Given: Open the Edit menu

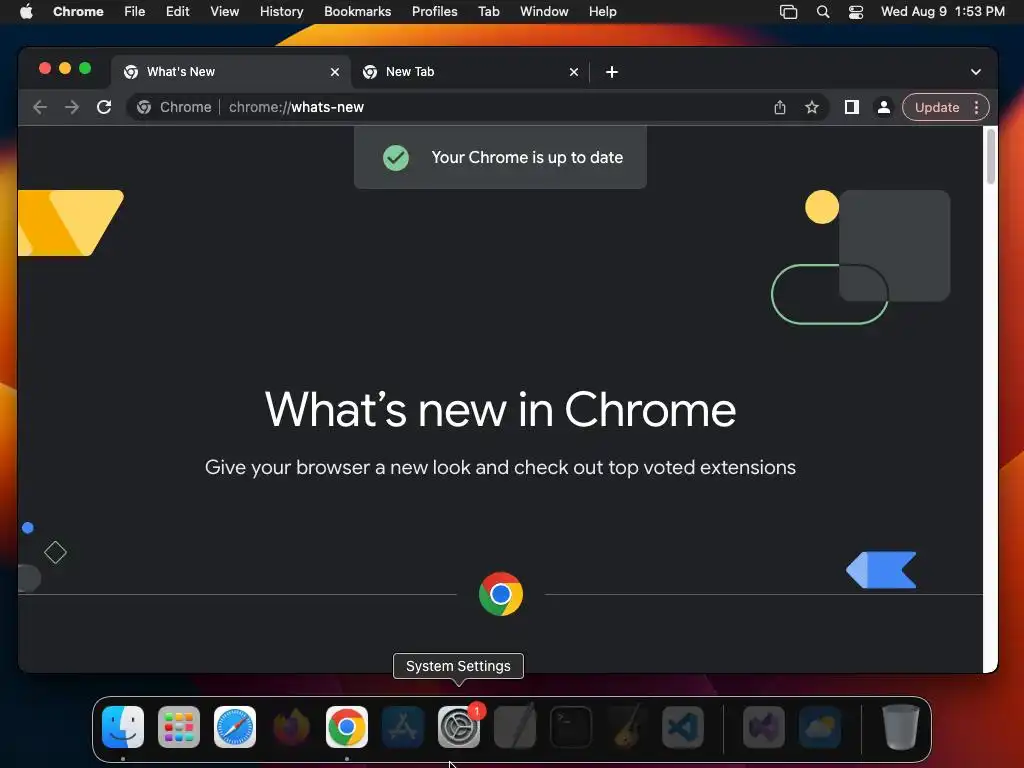Looking at the screenshot, I should coord(178,12).
